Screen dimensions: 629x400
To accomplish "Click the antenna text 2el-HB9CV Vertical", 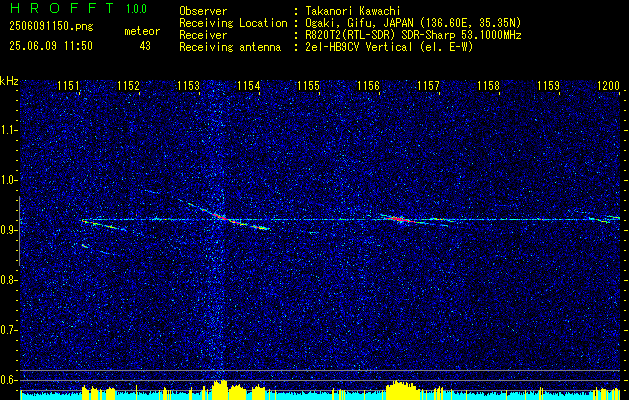I will tap(359, 47).
